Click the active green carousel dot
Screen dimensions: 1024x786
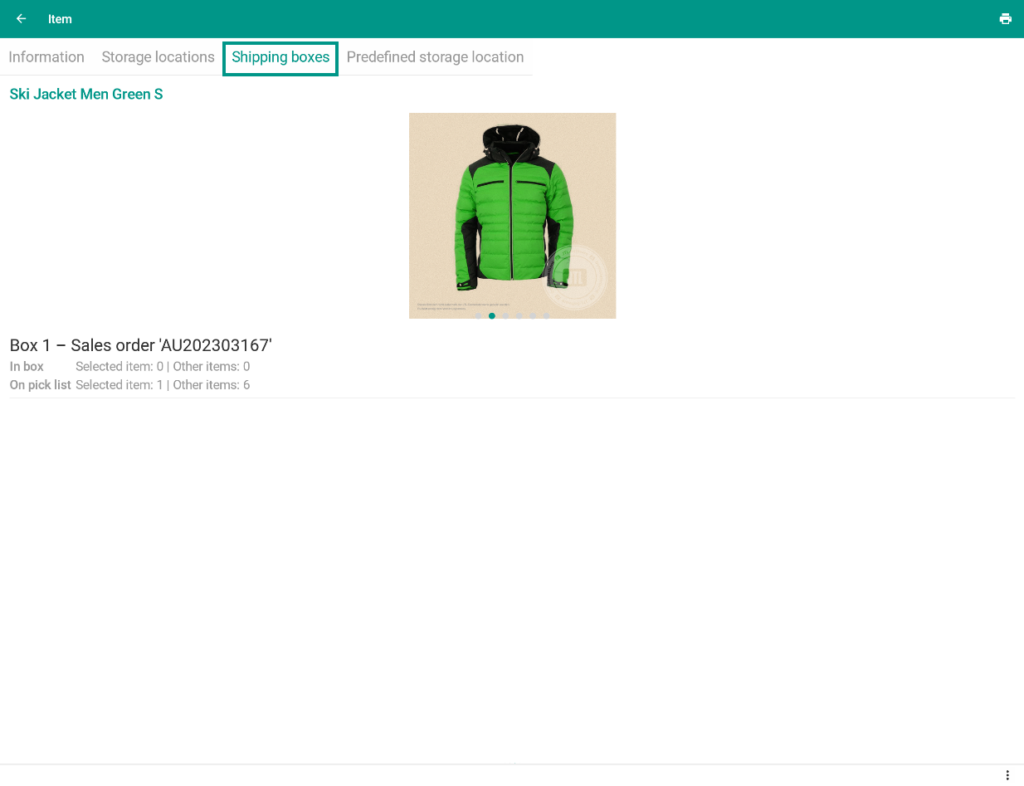pyautogui.click(x=492, y=316)
